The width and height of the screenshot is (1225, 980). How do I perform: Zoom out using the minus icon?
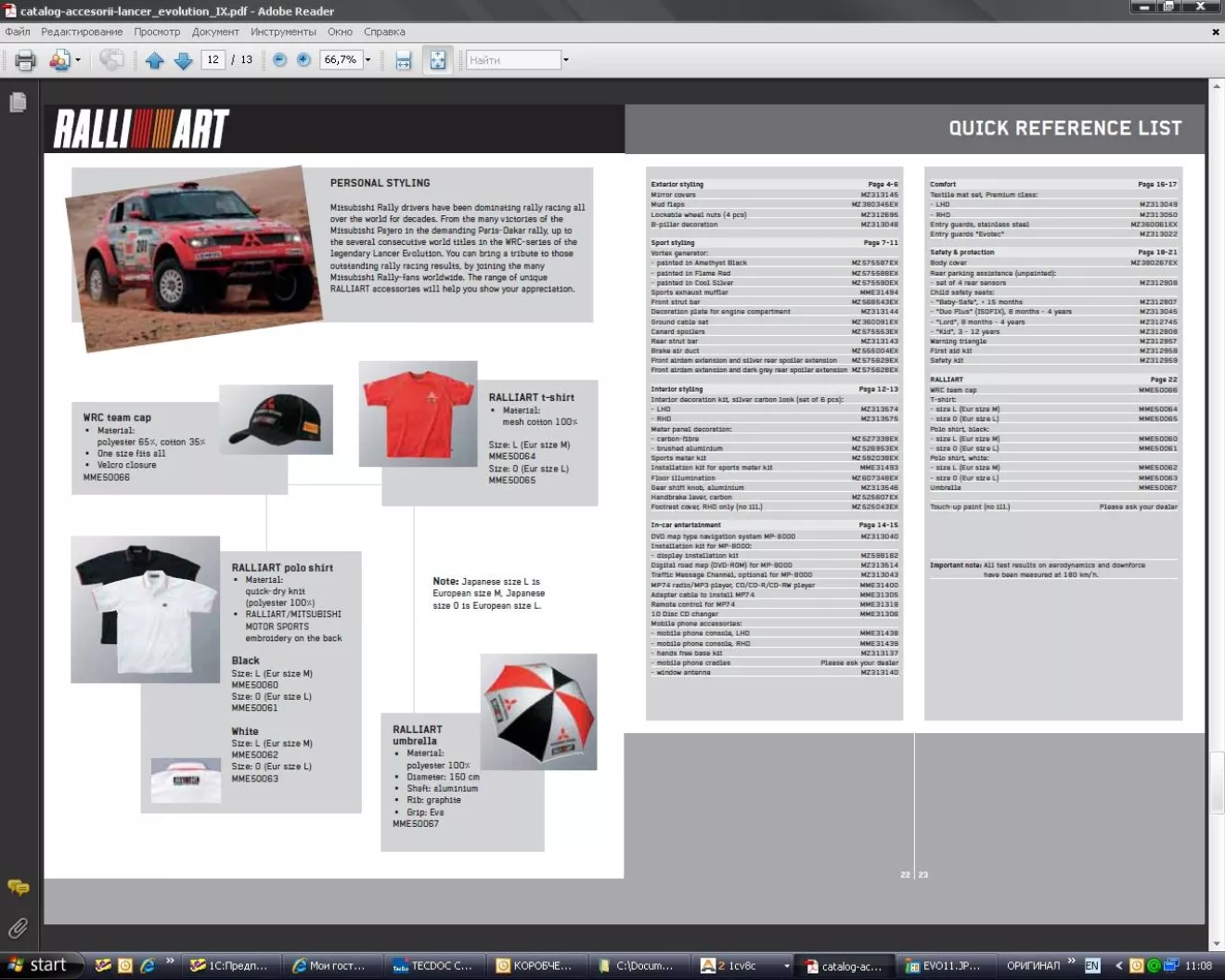point(279,60)
